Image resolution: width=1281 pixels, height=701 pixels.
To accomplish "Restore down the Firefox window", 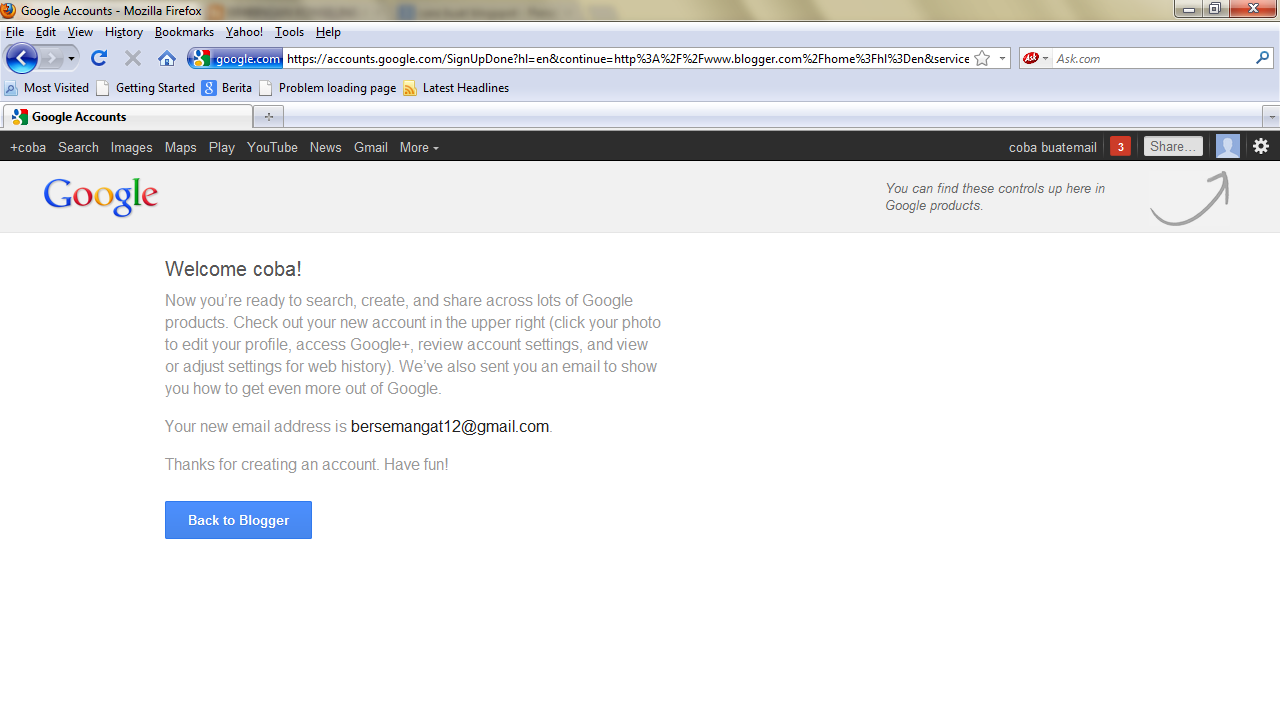I will tap(1216, 8).
